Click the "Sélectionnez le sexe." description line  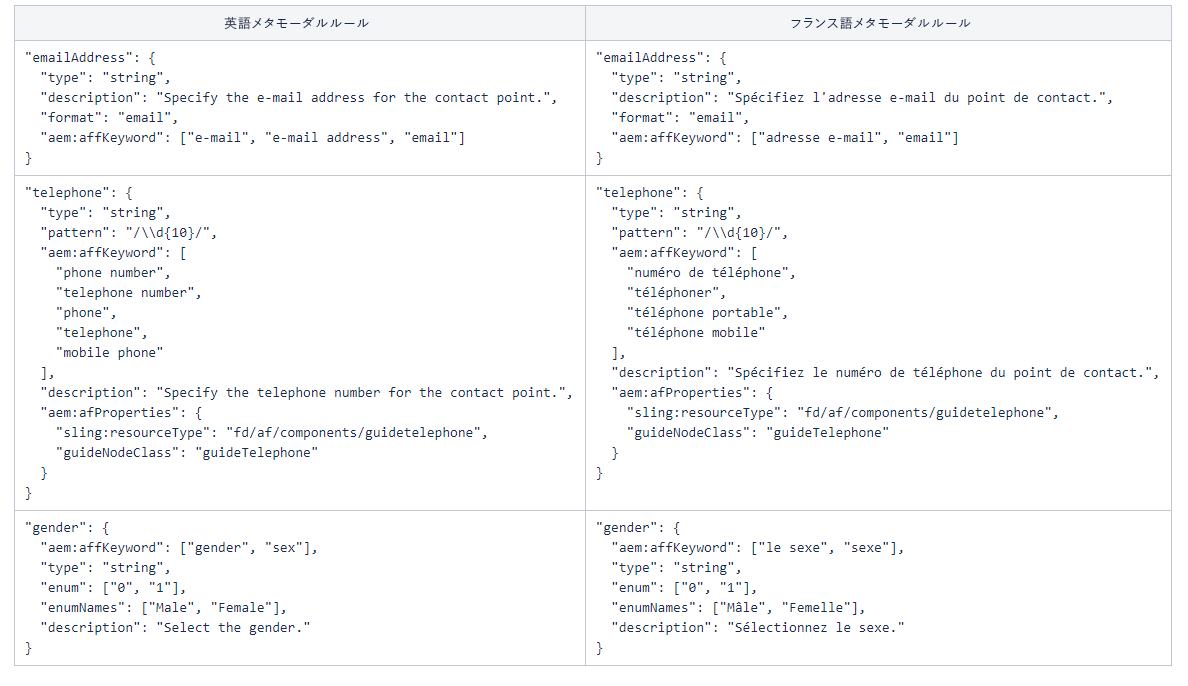tap(758, 628)
